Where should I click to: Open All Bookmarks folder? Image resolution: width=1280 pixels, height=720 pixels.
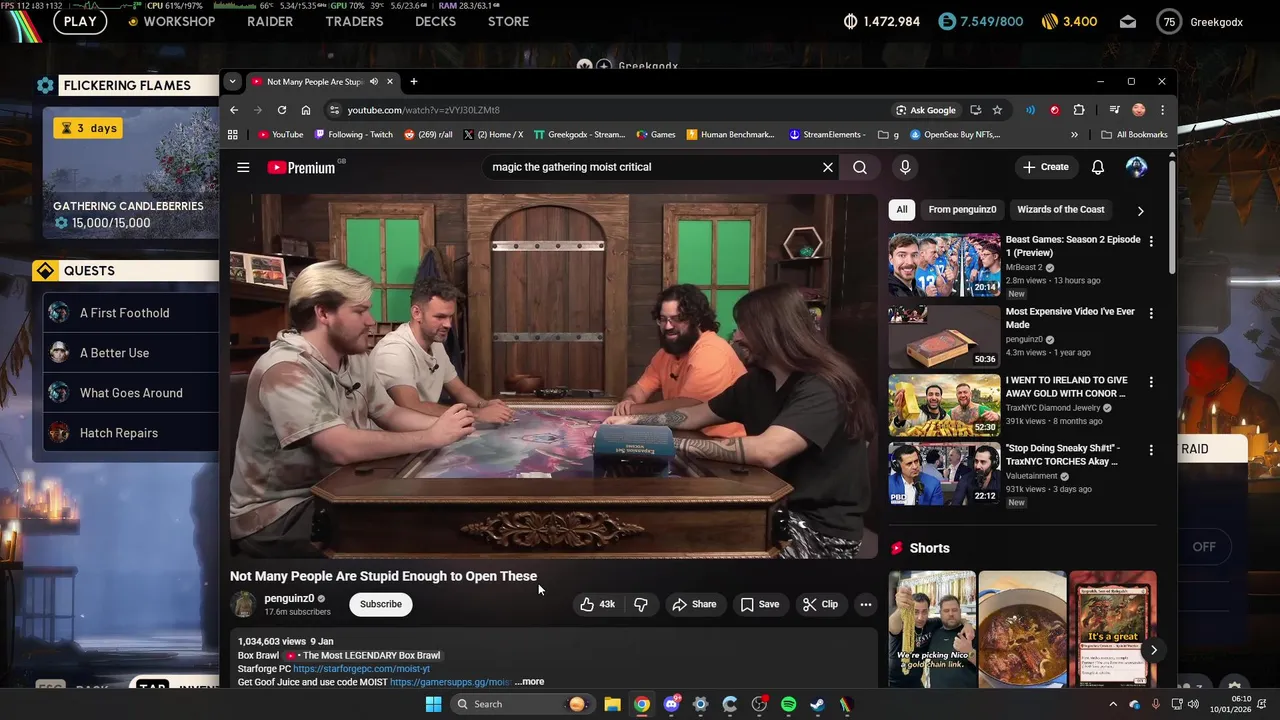pyautogui.click(x=1134, y=134)
